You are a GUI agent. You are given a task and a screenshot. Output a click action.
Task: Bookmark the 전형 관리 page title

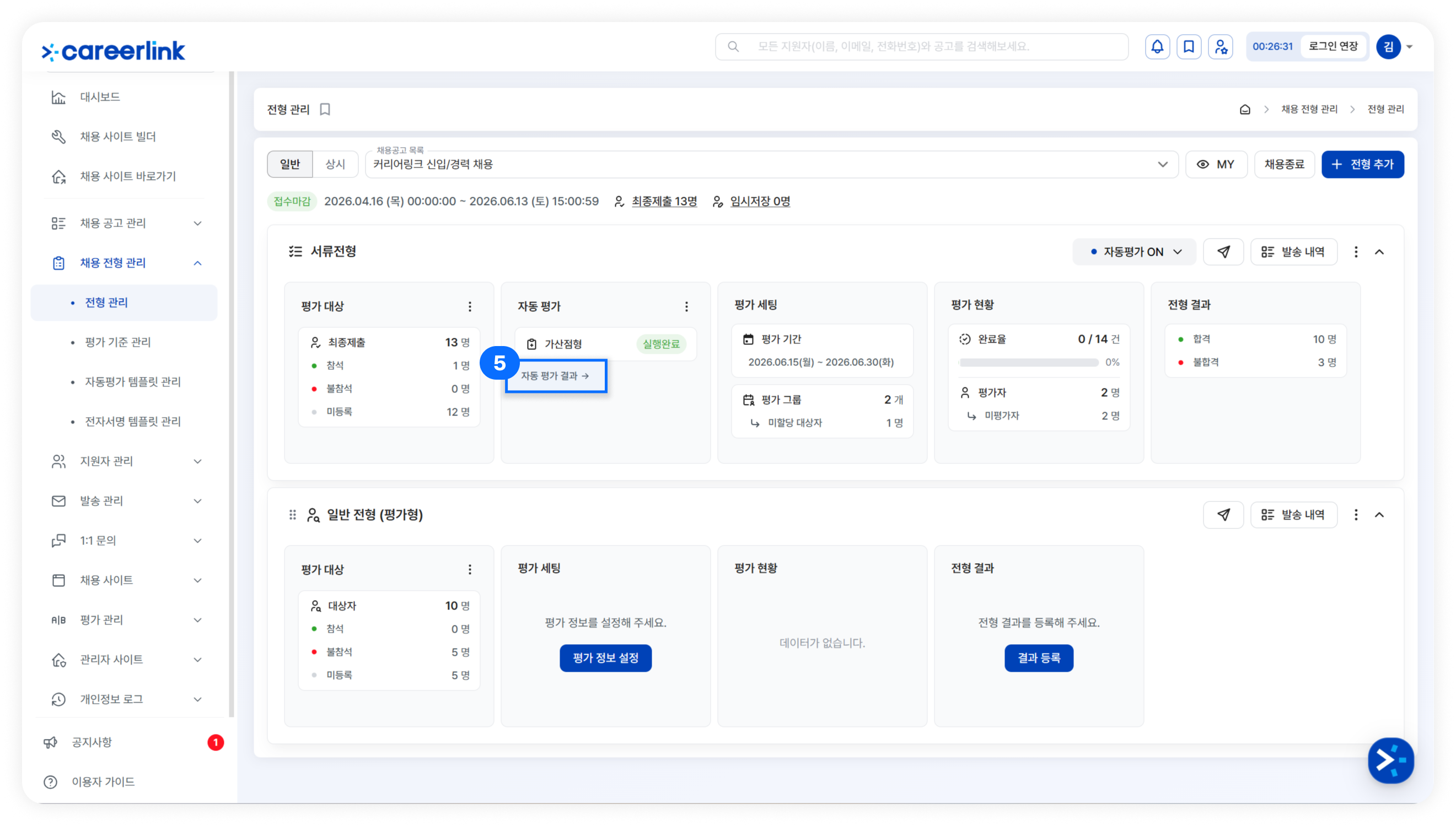(x=325, y=109)
